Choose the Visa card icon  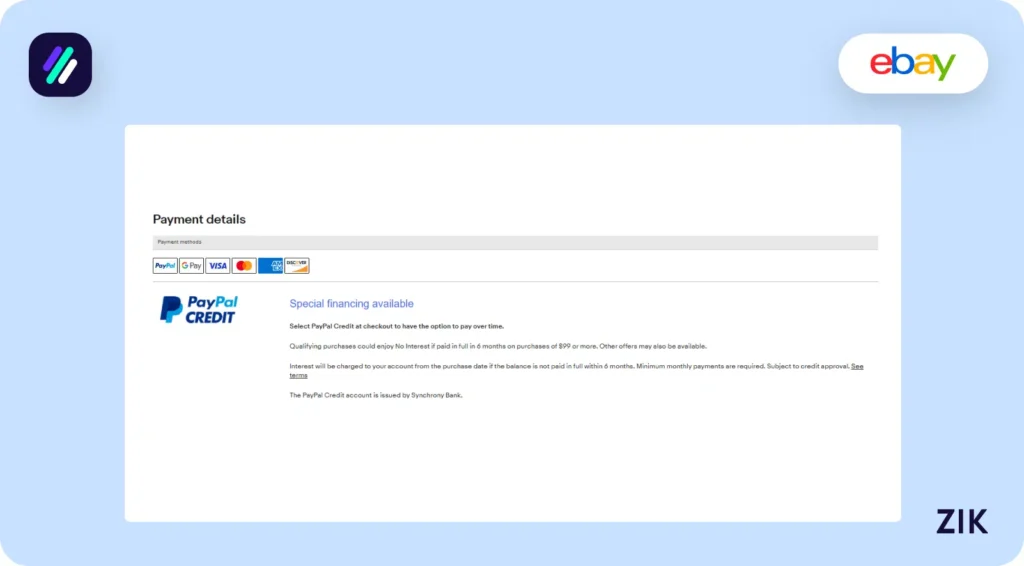click(x=217, y=266)
